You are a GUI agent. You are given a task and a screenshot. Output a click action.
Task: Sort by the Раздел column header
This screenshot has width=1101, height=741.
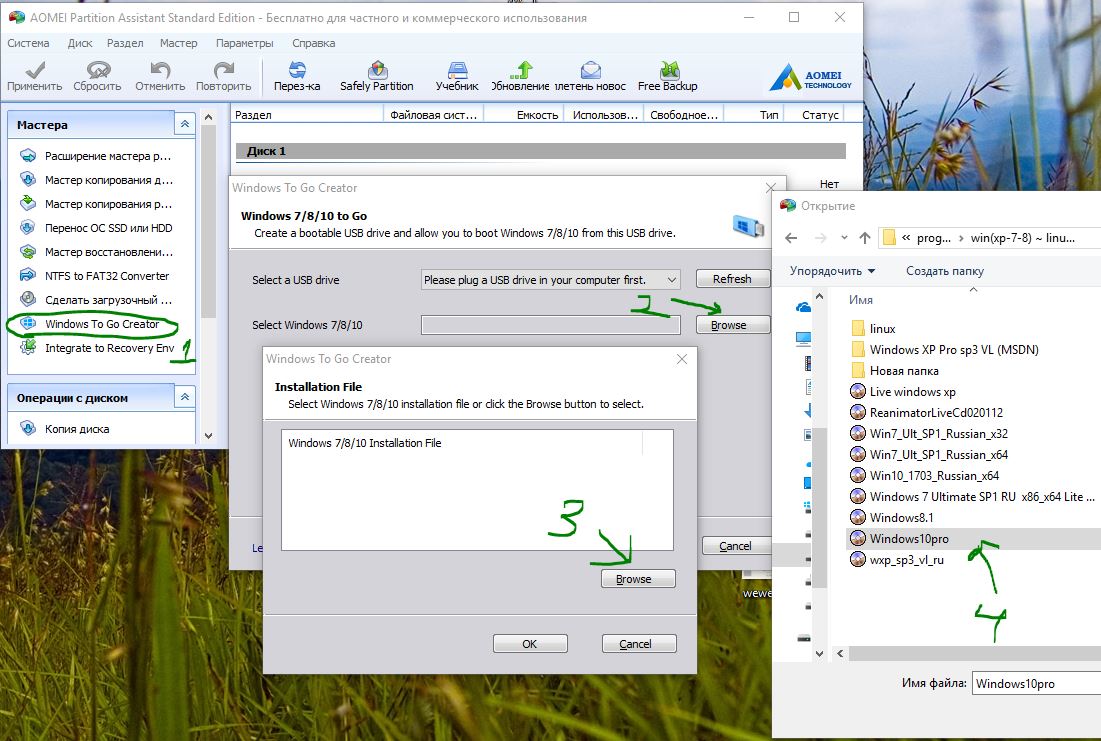(x=307, y=114)
